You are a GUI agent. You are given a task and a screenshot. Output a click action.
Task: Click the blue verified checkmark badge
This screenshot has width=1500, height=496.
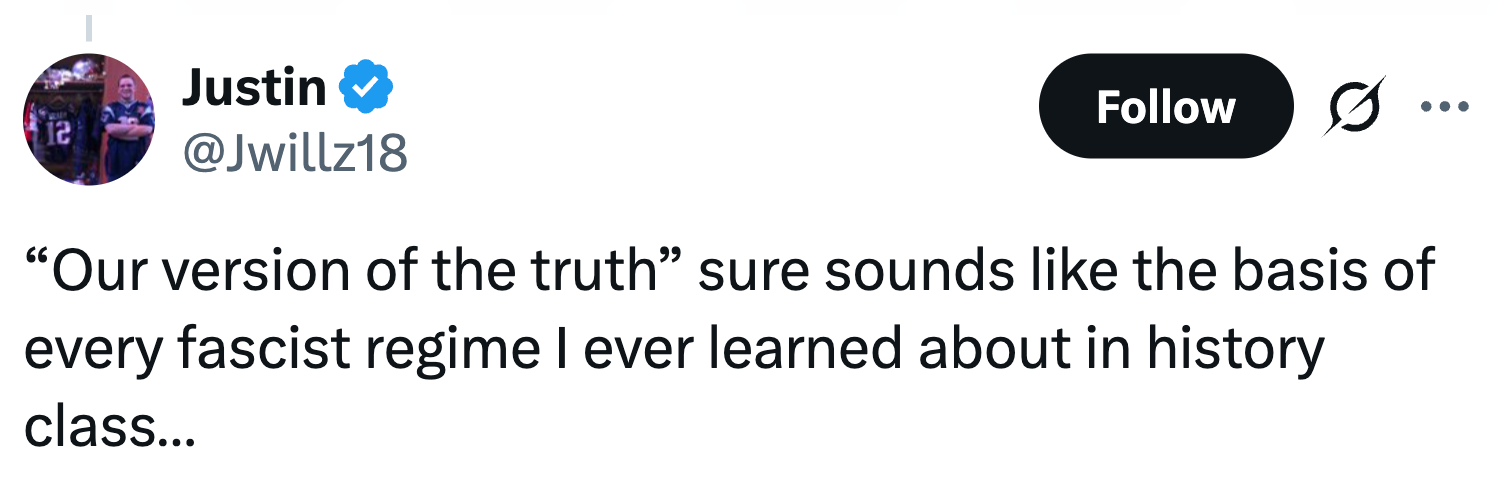coord(367,90)
